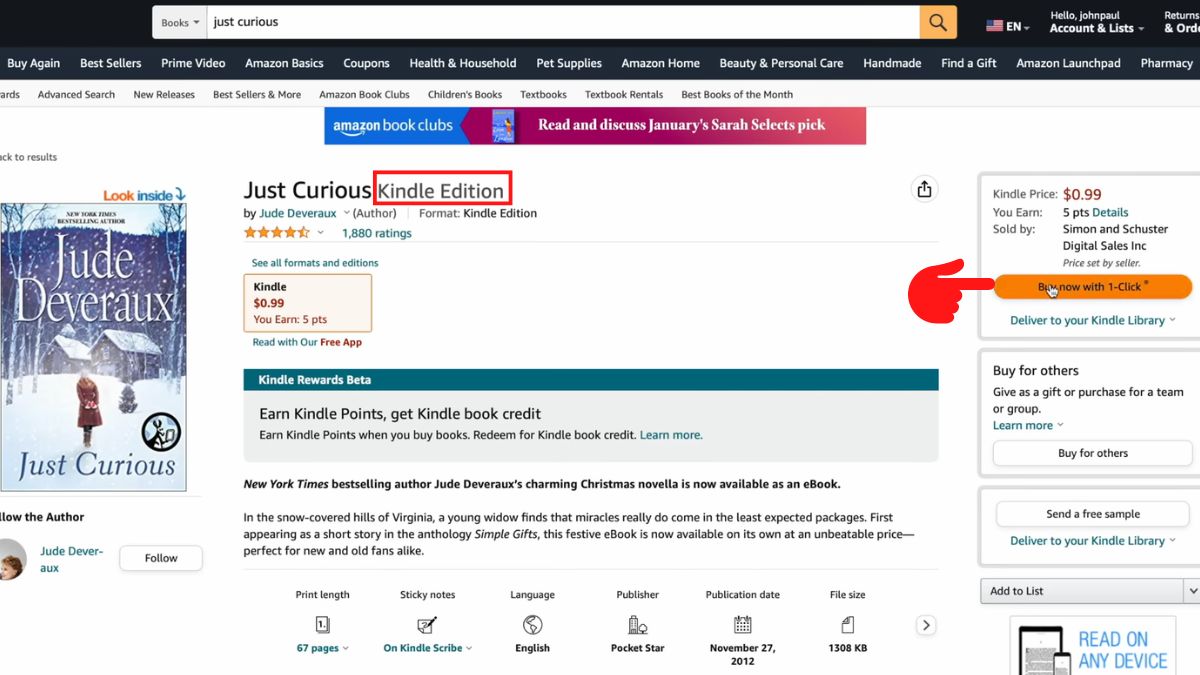Image resolution: width=1200 pixels, height=675 pixels.
Task: Open Amazon Basics in the navigation bar
Action: point(285,63)
